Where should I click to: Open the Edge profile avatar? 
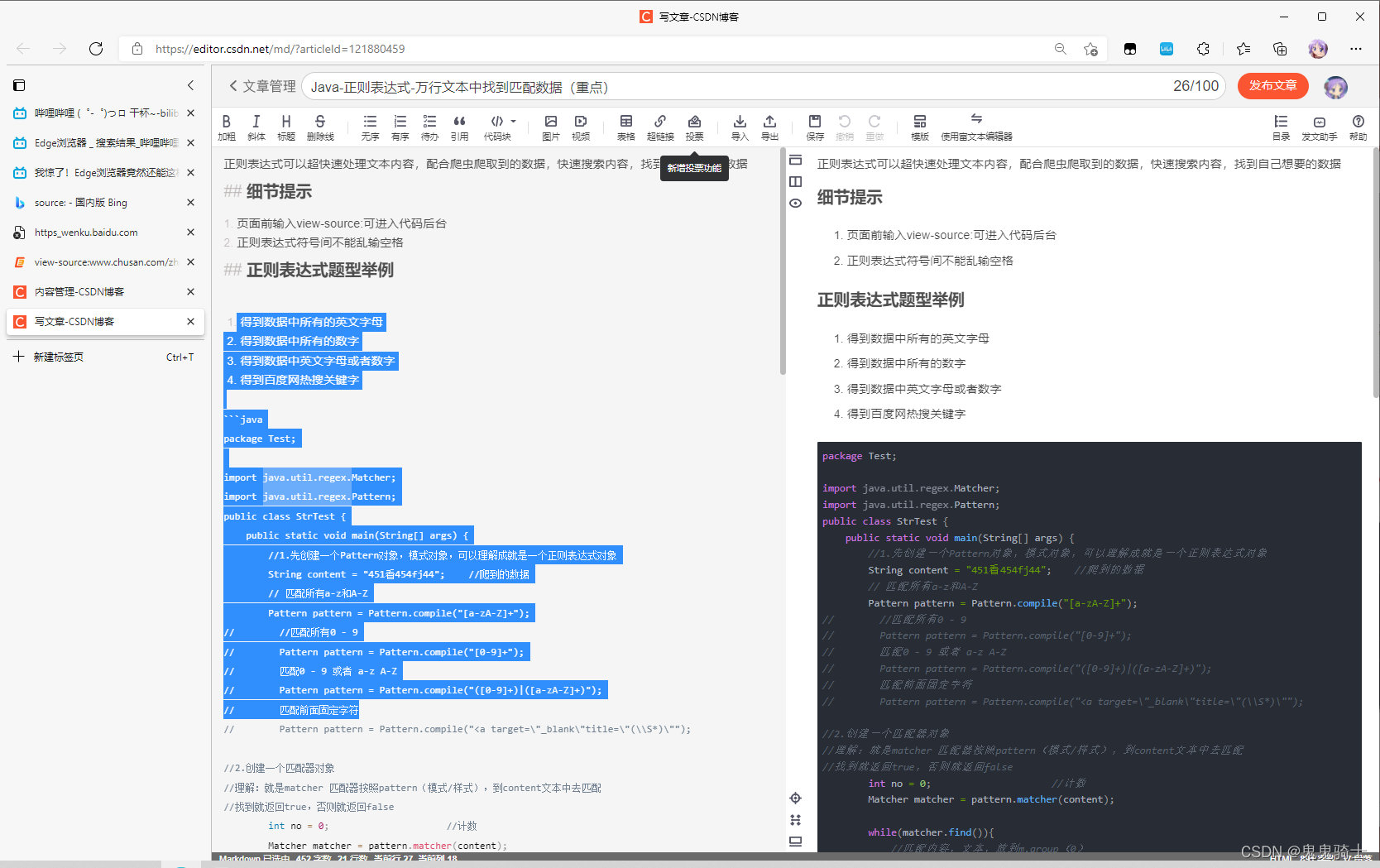point(1318,49)
